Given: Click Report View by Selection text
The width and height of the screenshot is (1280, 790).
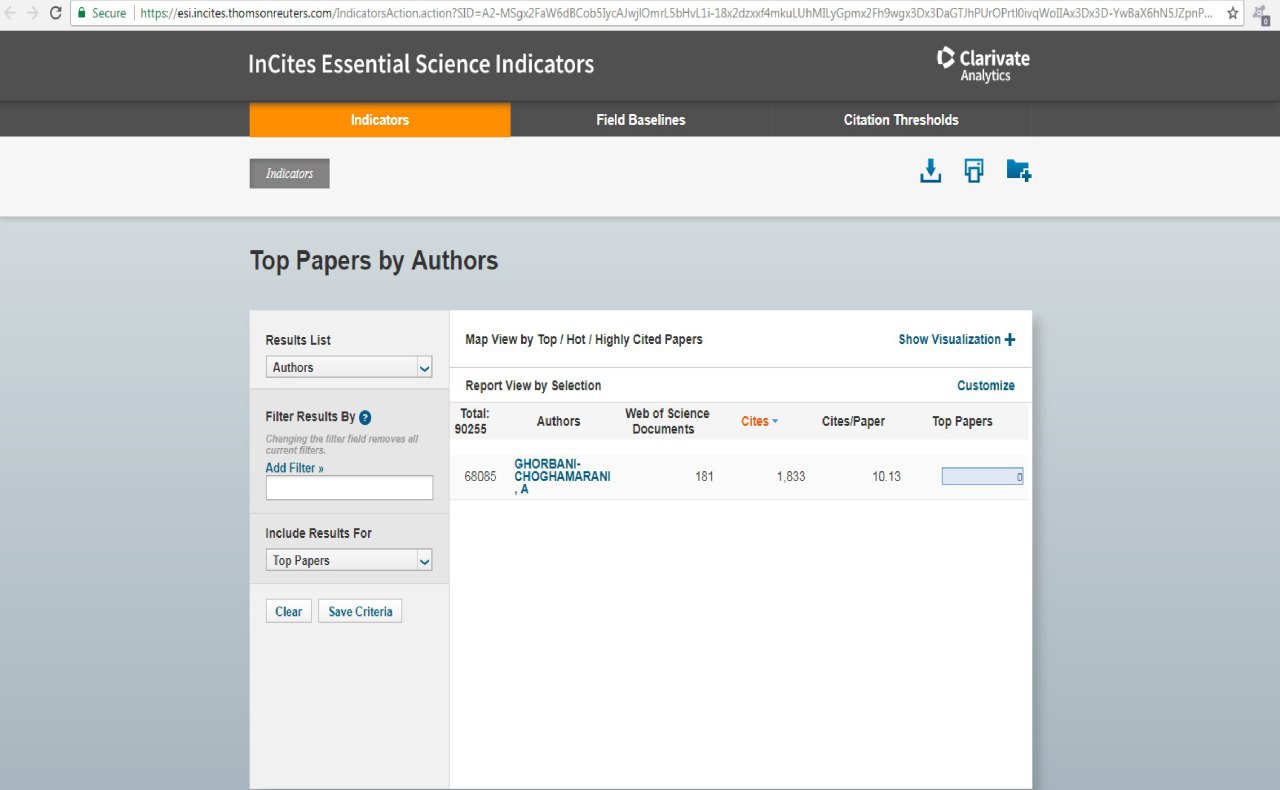Looking at the screenshot, I should [x=533, y=385].
